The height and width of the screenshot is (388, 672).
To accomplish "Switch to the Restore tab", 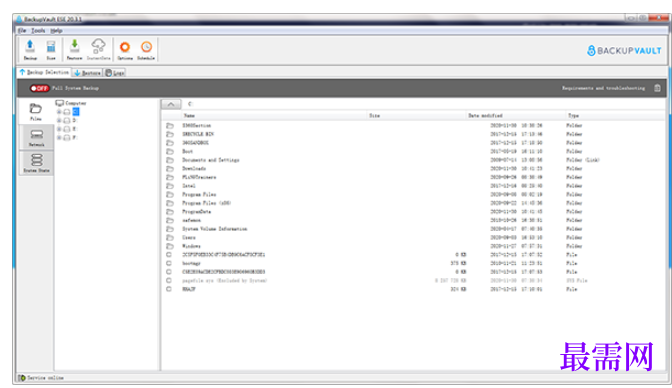I will [x=87, y=73].
